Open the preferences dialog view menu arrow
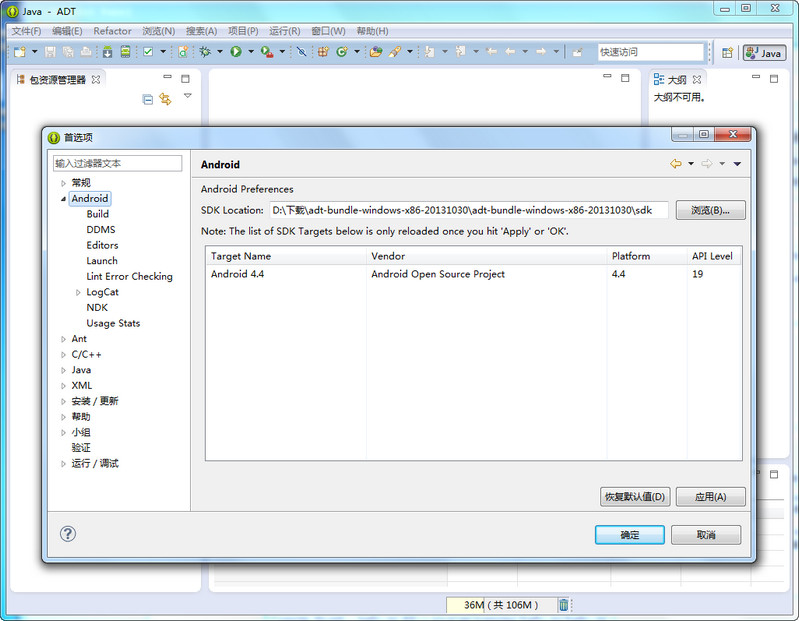 click(x=737, y=164)
